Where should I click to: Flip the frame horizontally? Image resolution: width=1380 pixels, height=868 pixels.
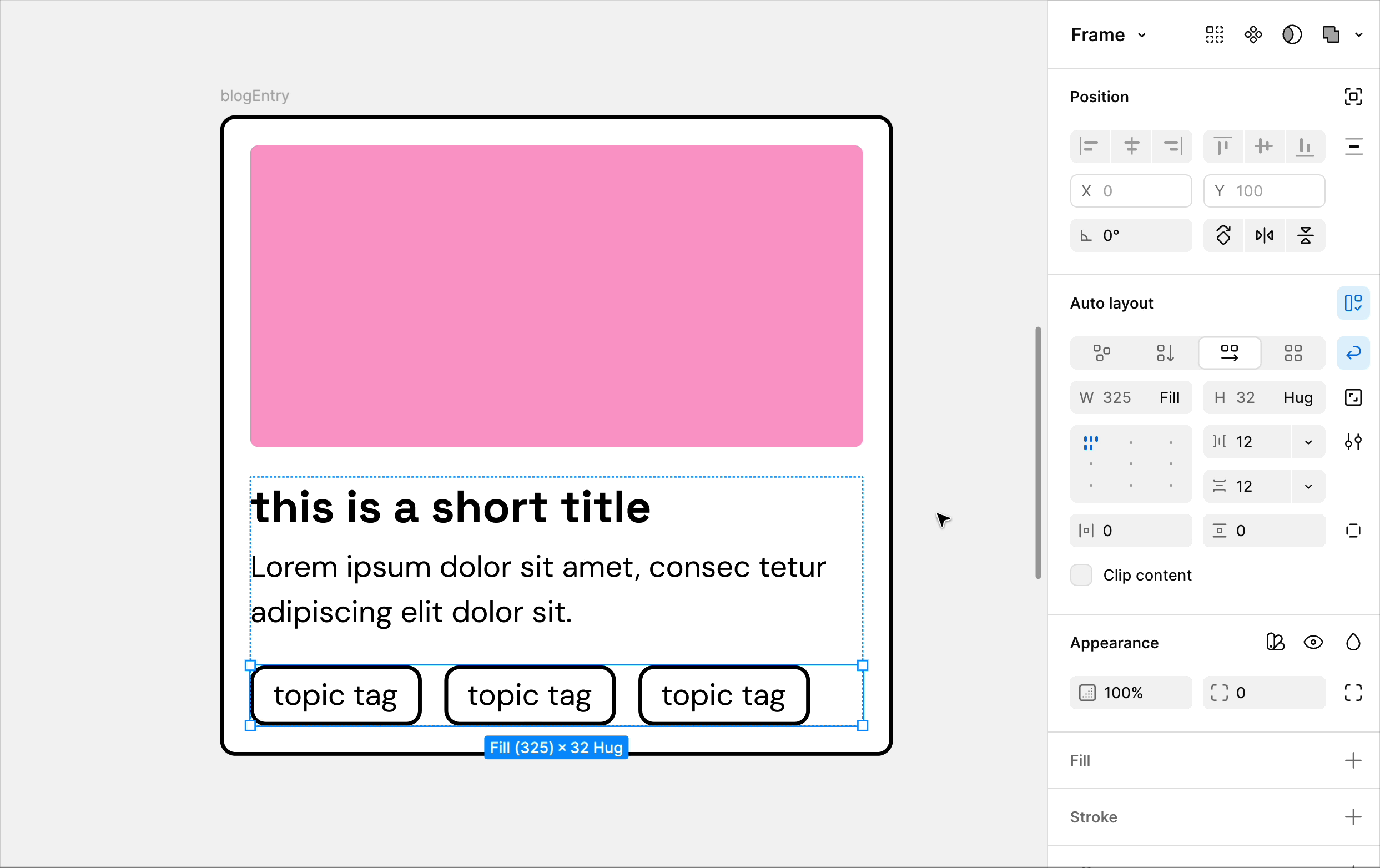pyautogui.click(x=1264, y=235)
